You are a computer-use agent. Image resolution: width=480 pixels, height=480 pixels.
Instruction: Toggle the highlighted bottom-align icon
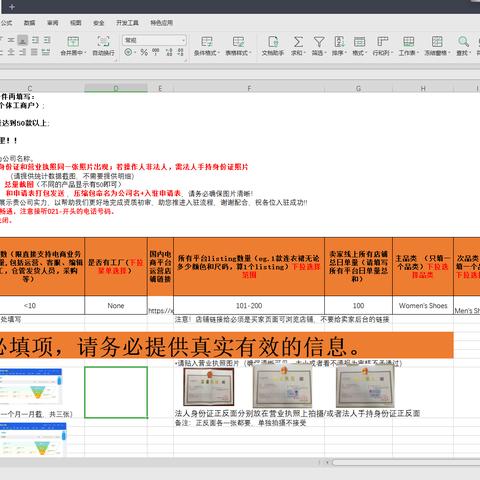coord(23,40)
